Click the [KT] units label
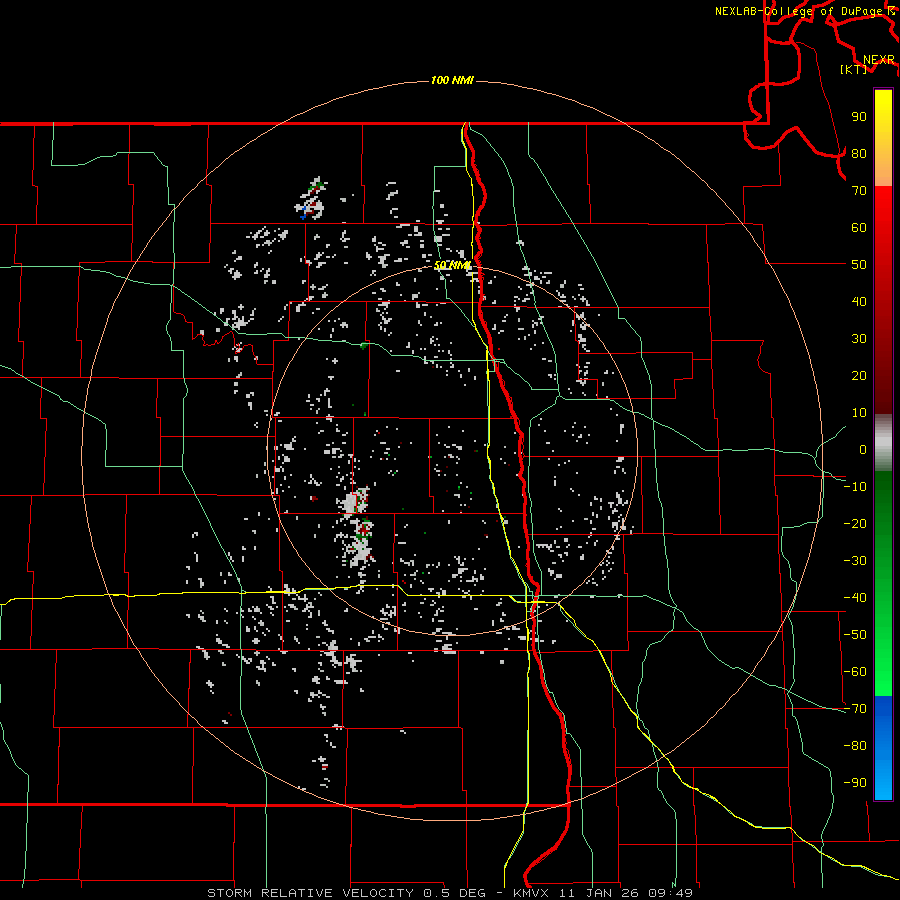The width and height of the screenshot is (900, 900). [854, 69]
